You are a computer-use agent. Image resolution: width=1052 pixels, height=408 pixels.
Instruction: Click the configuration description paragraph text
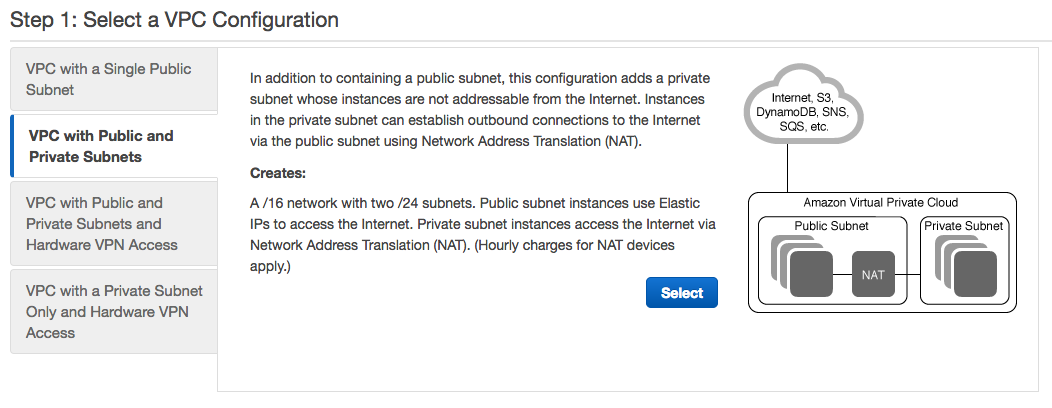coord(480,109)
